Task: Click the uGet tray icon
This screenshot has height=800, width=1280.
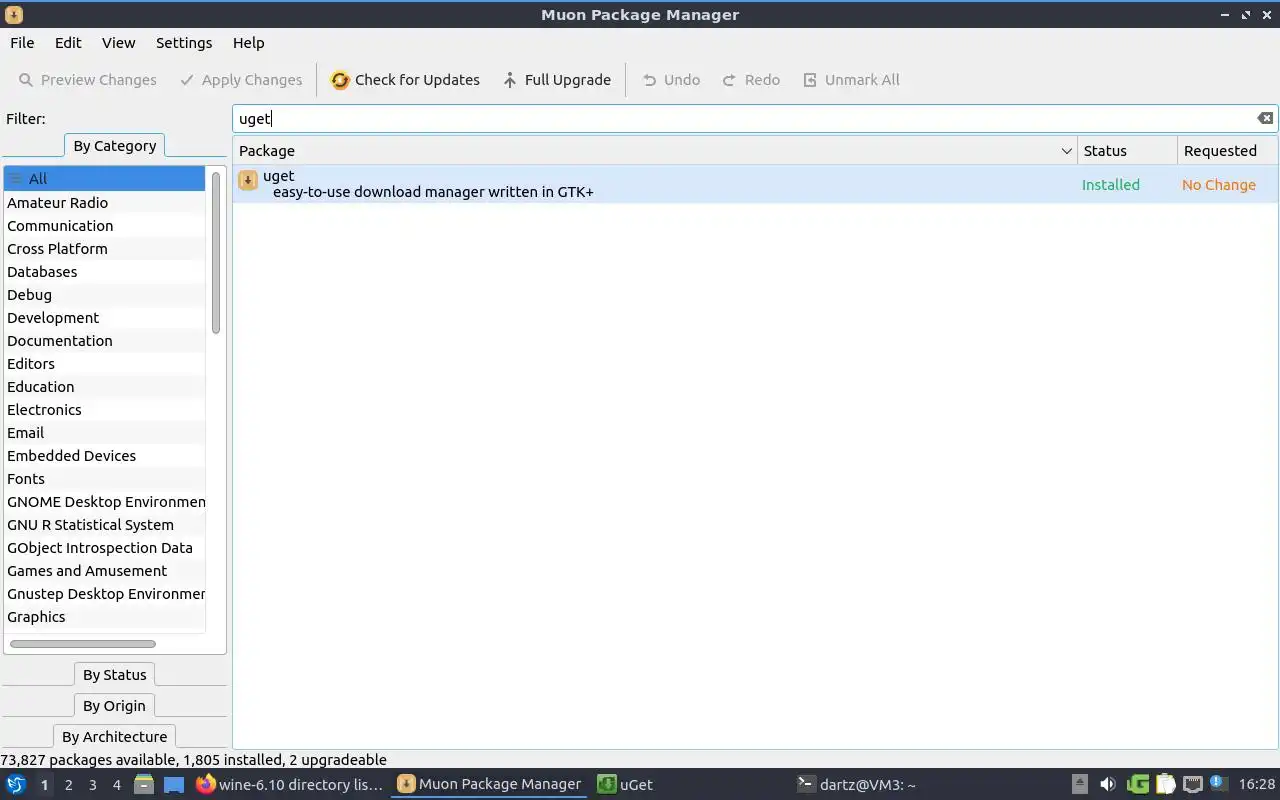Action: pyautogui.click(x=1137, y=785)
